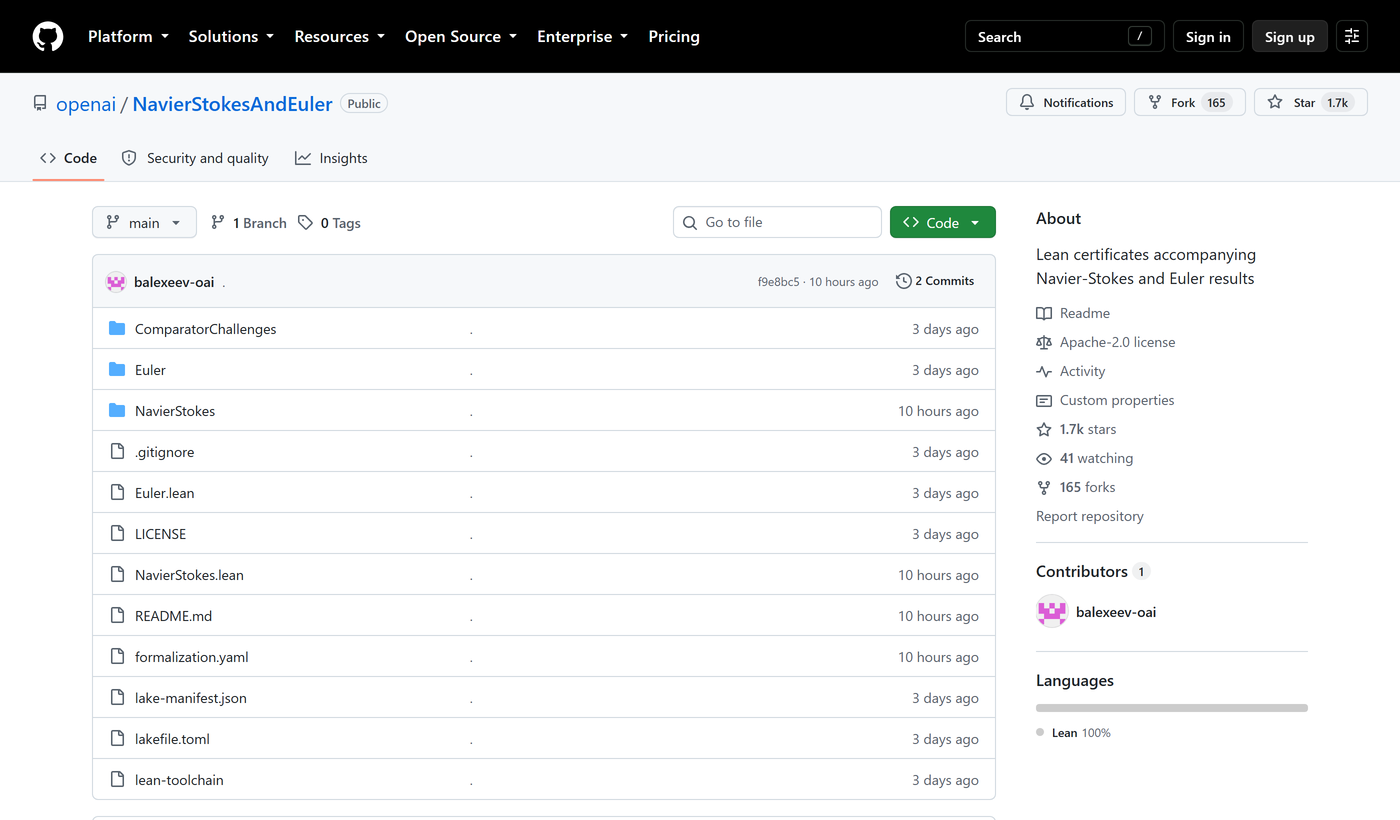This screenshot has width=1400, height=820.
Task: Open the Contributors heading link
Action: pyautogui.click(x=1093, y=572)
